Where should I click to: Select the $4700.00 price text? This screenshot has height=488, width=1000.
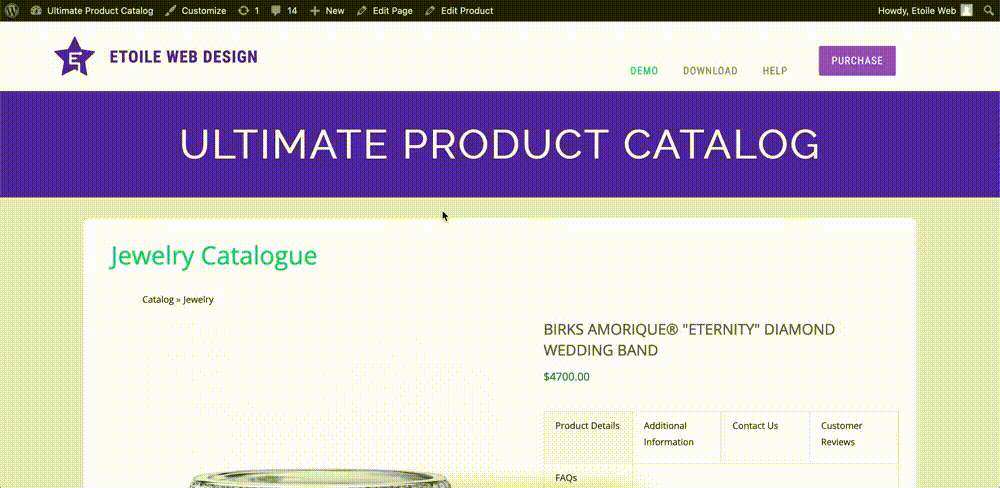[566, 376]
